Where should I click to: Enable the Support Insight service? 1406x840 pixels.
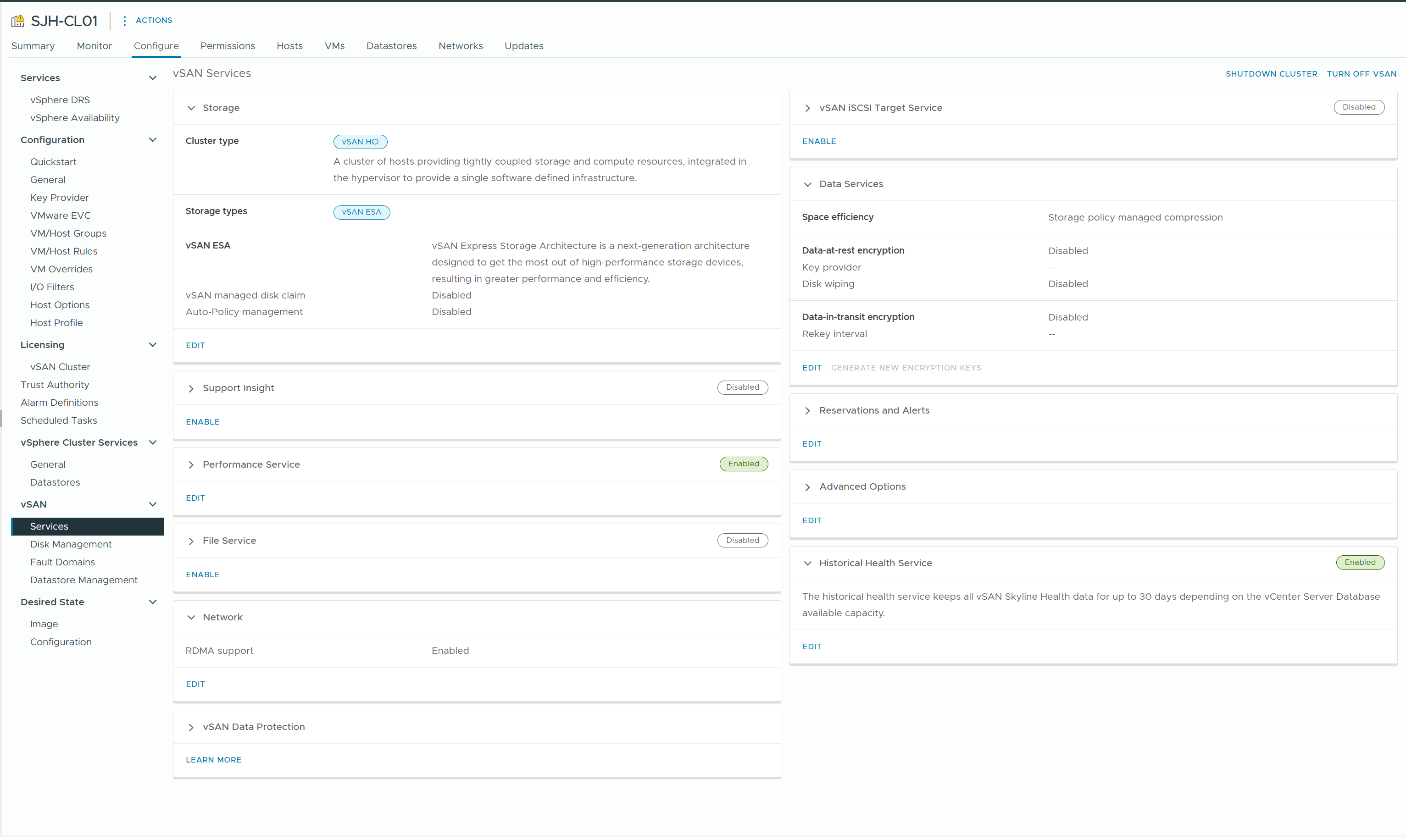pyautogui.click(x=202, y=421)
